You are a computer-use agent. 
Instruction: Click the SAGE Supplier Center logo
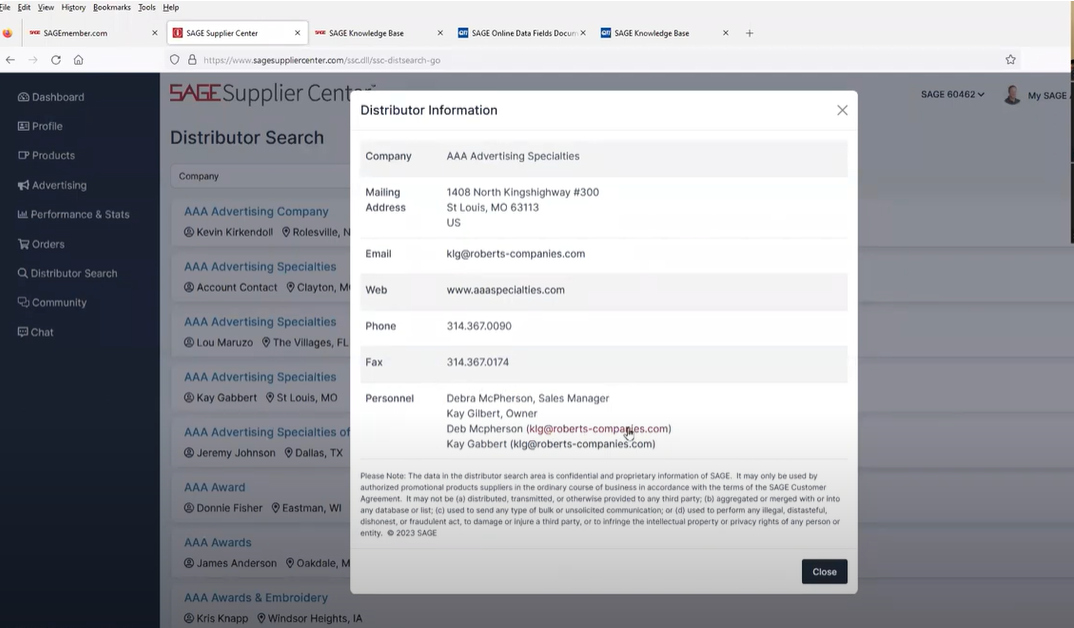click(x=272, y=93)
